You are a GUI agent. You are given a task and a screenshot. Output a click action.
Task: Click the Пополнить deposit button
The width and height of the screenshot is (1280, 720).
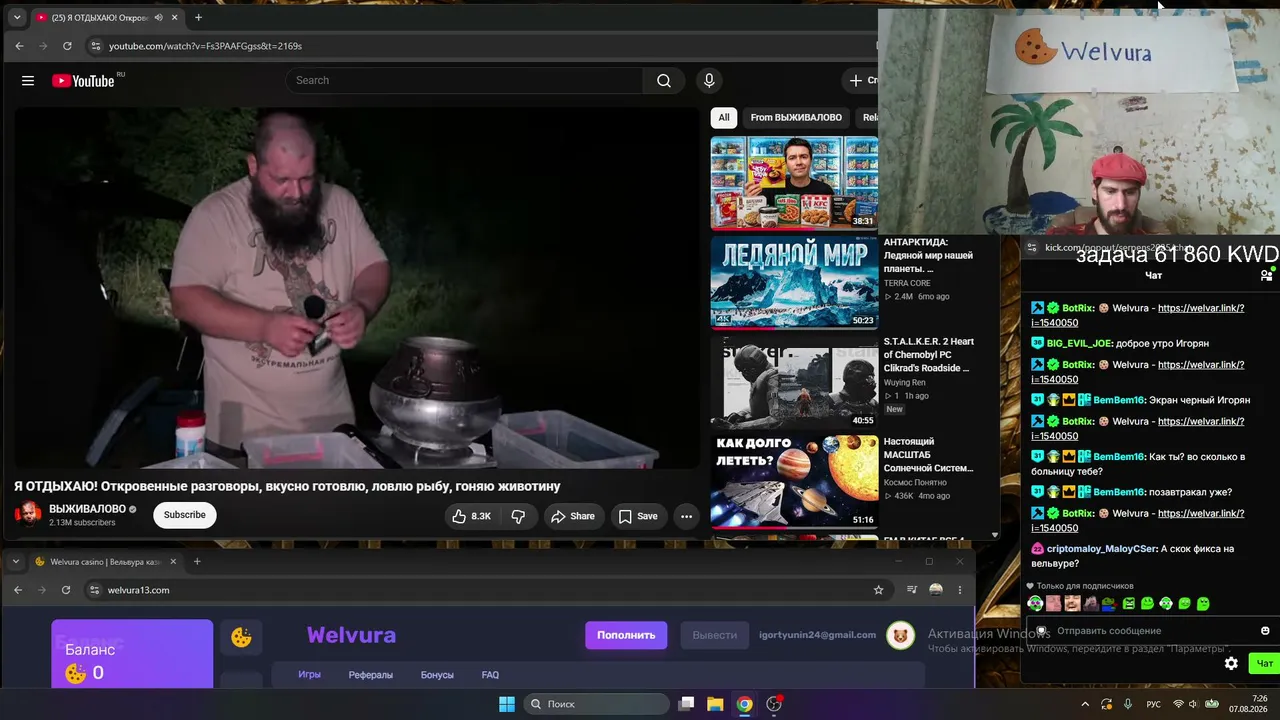click(626, 635)
